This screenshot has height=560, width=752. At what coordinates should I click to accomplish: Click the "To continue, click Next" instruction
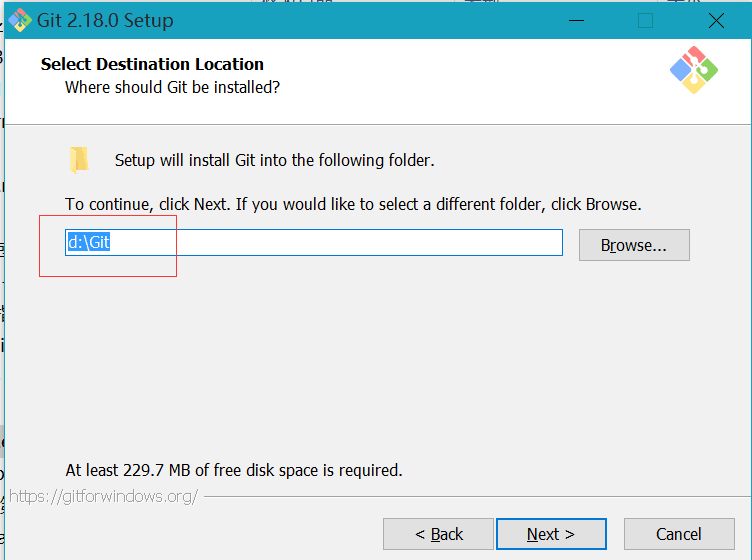pyautogui.click(x=353, y=204)
